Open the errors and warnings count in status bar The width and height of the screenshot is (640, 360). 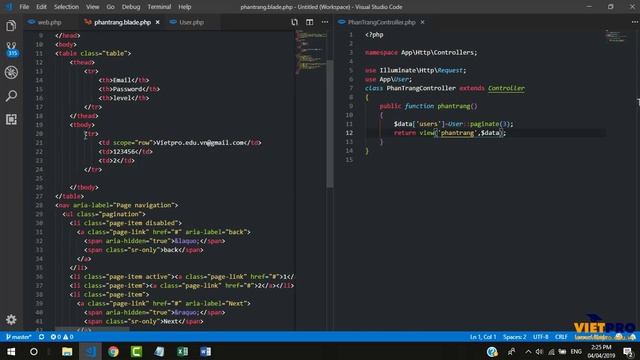pos(62,337)
